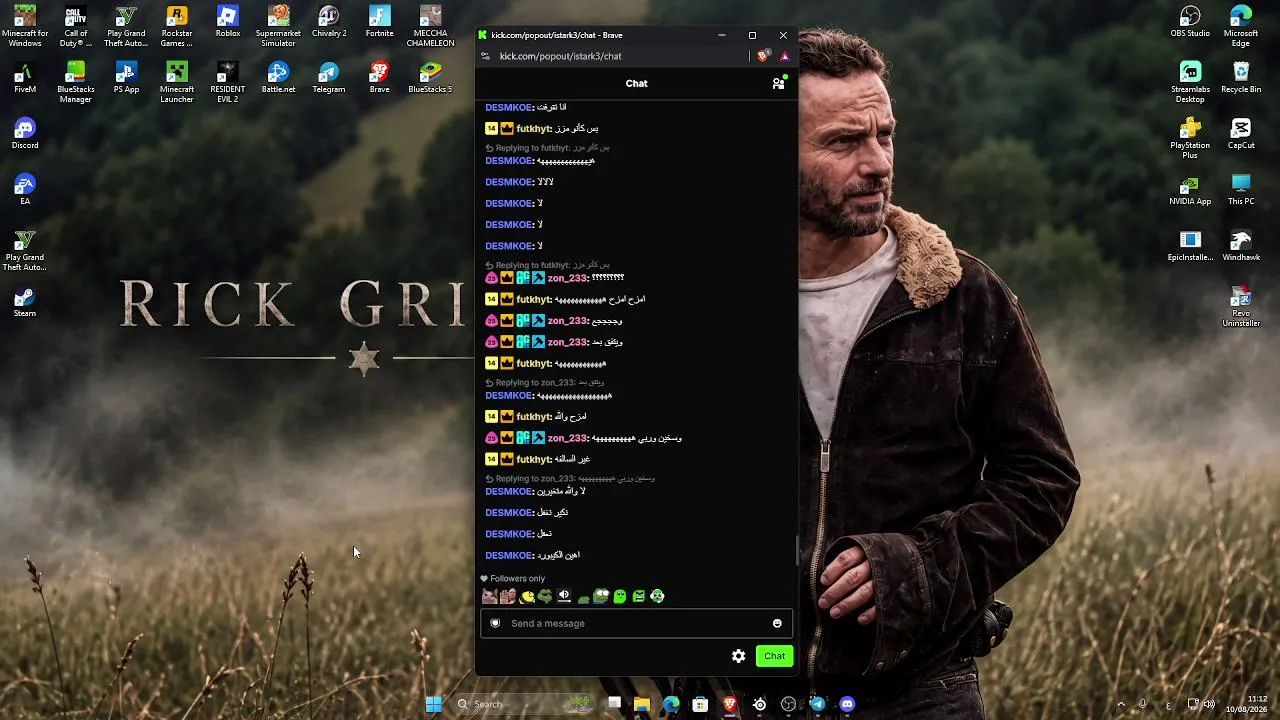Open PS App desktop shortcut
The image size is (1280, 720).
click(x=126, y=78)
